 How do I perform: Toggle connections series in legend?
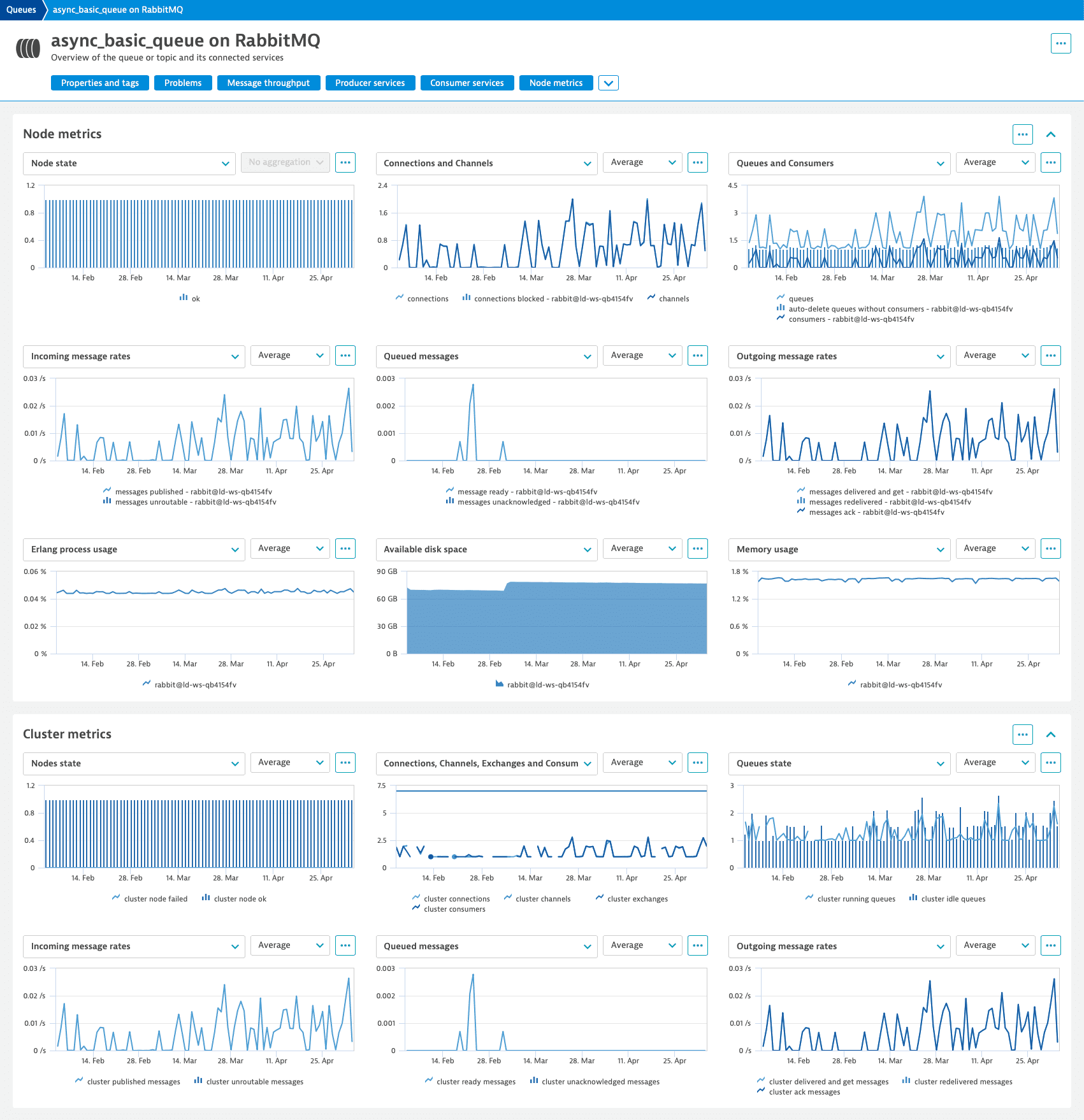422,298
